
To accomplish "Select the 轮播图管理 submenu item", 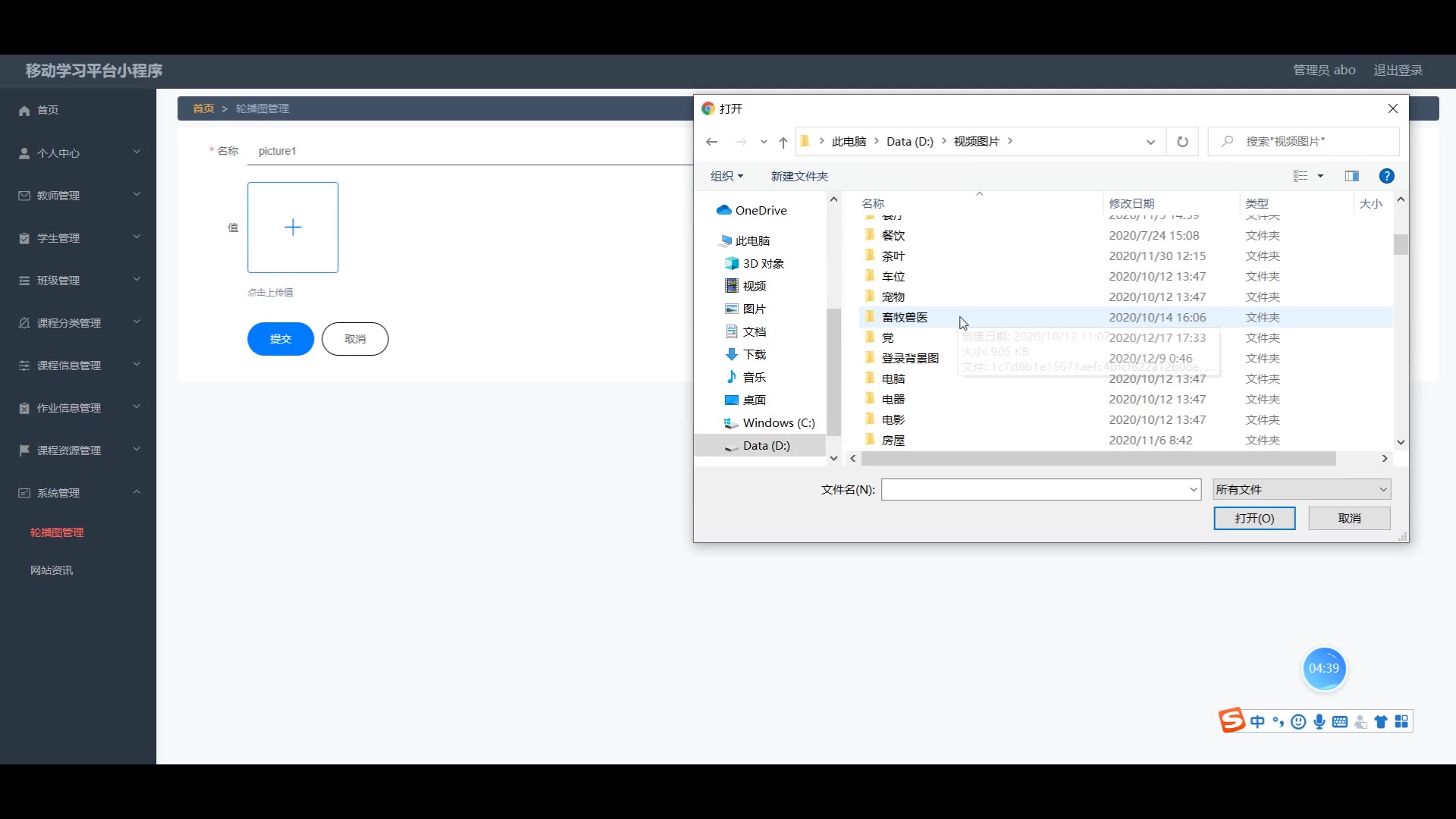I will point(57,532).
